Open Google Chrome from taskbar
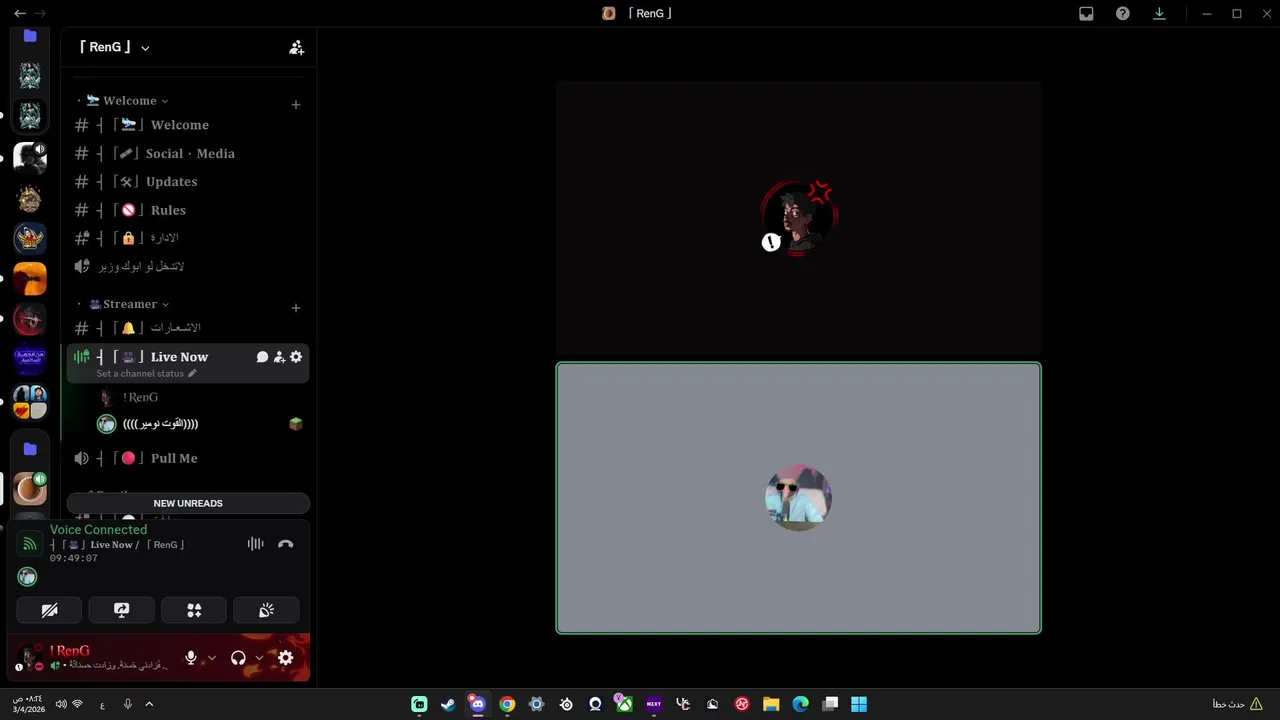1280x720 pixels. pyautogui.click(x=507, y=704)
